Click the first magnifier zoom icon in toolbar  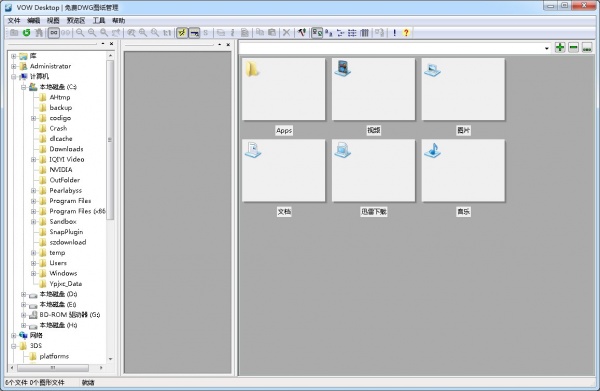coord(80,33)
